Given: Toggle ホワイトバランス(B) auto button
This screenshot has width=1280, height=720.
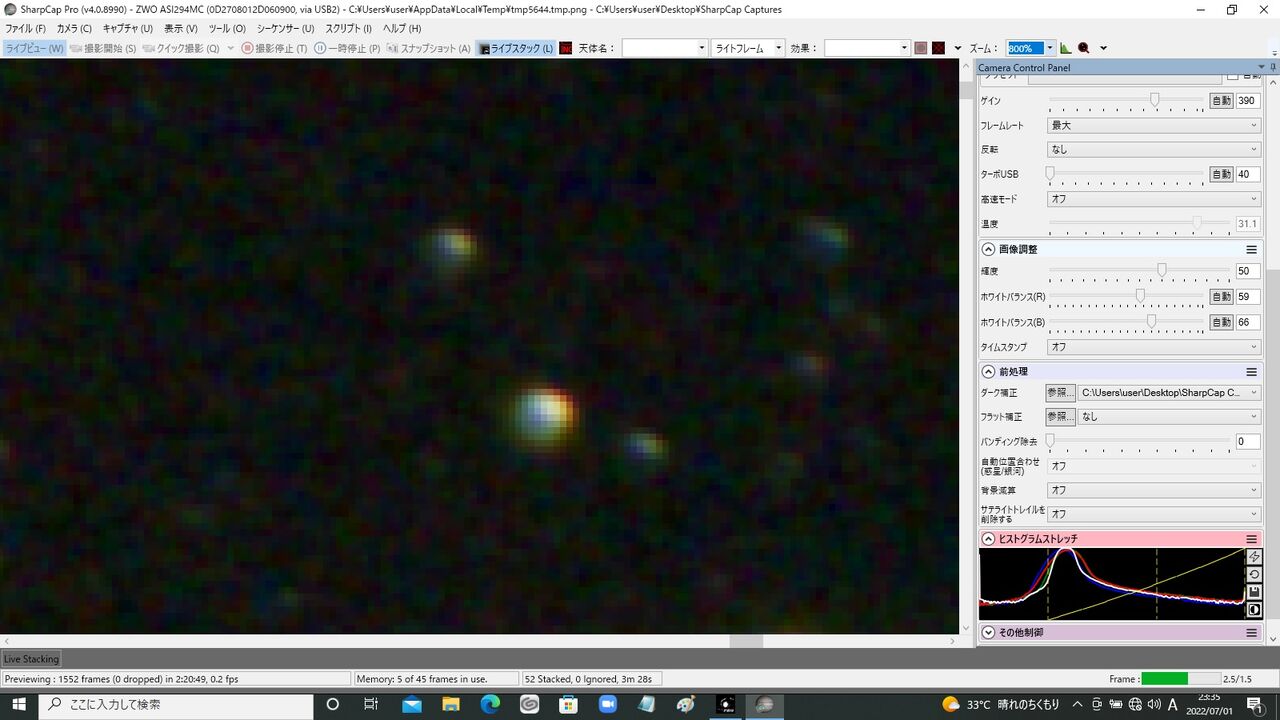Looking at the screenshot, I should (1221, 322).
